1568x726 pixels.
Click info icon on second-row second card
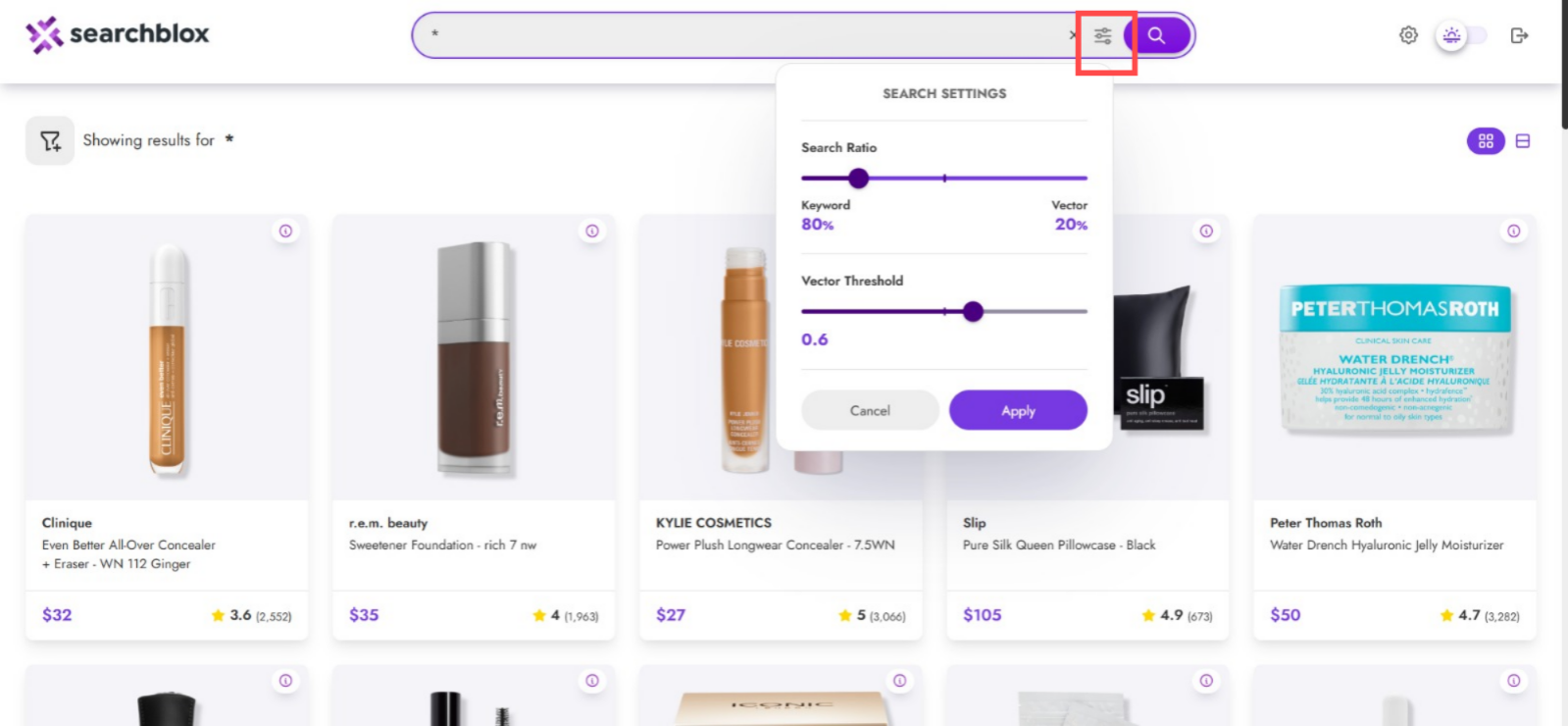click(x=592, y=681)
